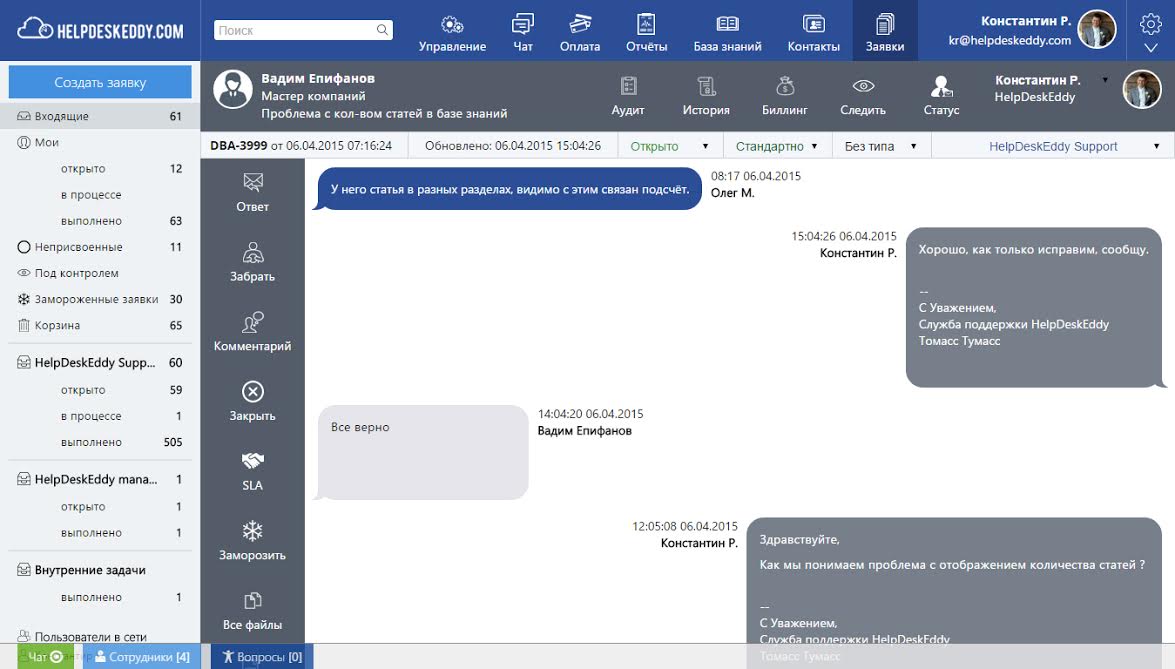Viewport: 1175px width, 669px height.
Task: Add a Комментарий using its icon
Action: tap(252, 328)
